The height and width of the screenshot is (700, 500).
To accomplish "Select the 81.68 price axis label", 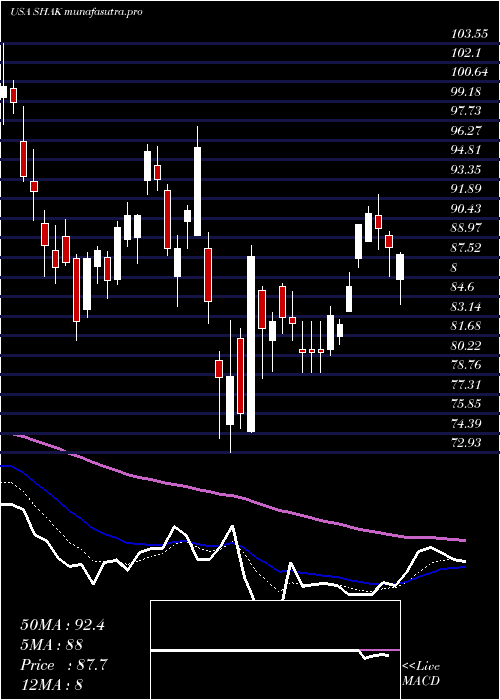I will coord(466,325).
